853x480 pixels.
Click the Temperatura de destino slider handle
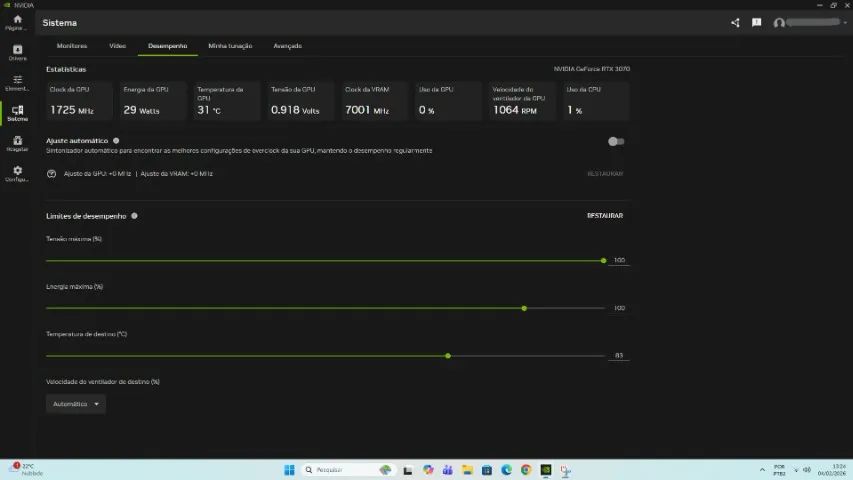tap(448, 356)
